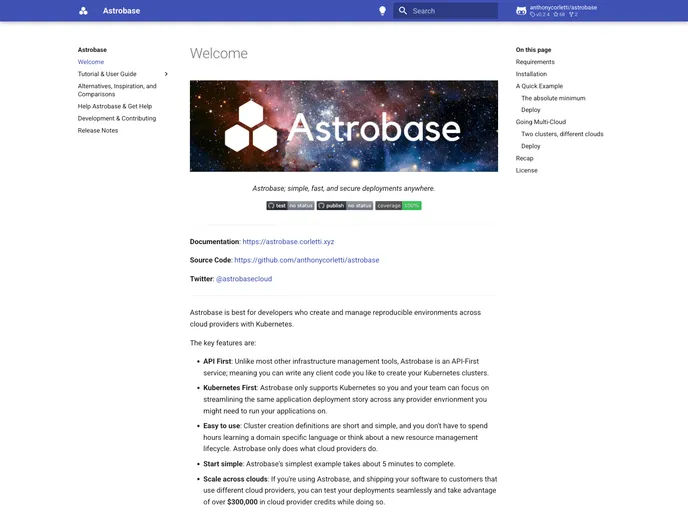Jump to Requirements section
The width and height of the screenshot is (688, 512).
[535, 62]
